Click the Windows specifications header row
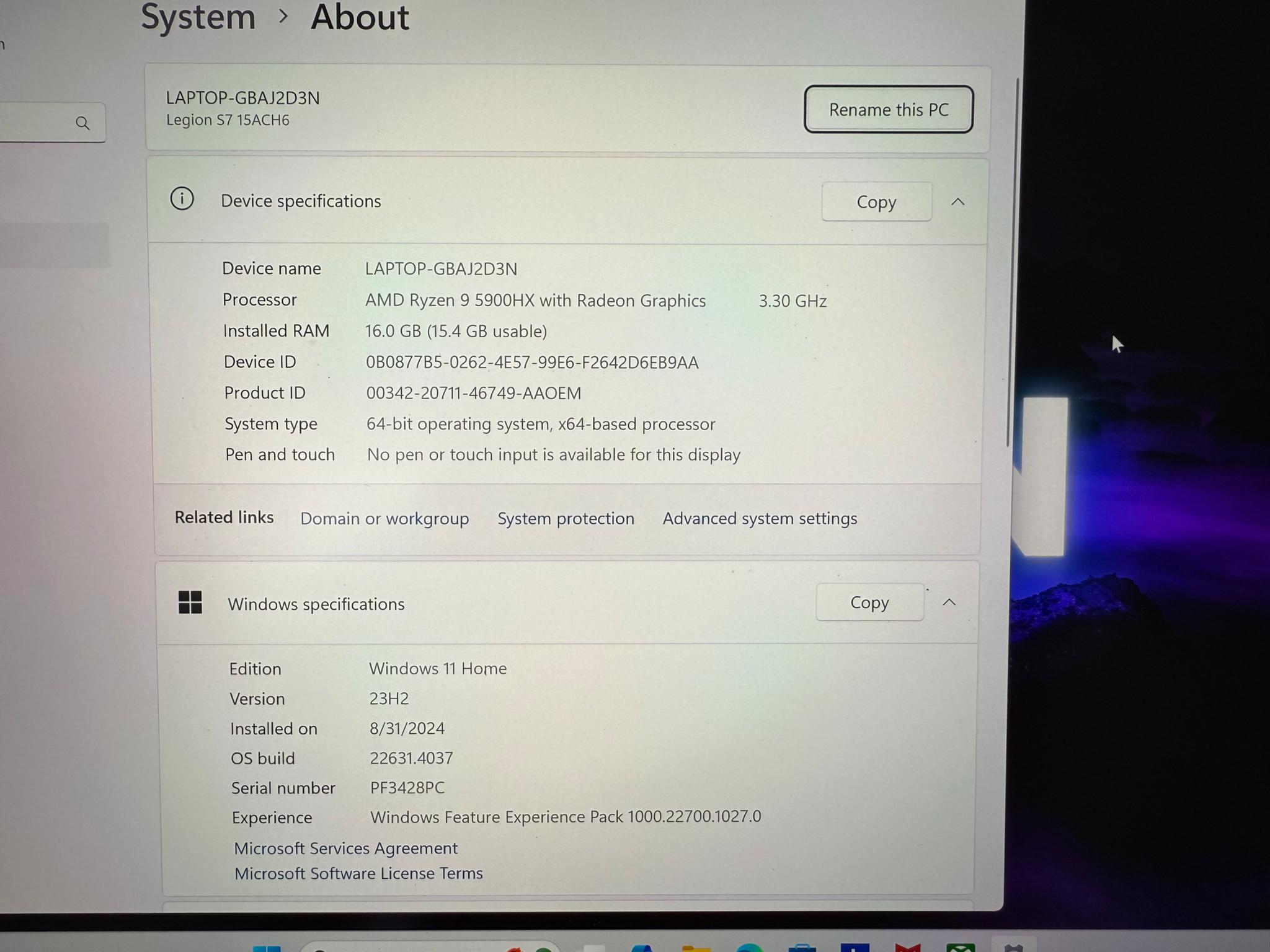This screenshot has height=952, width=1270. pyautogui.click(x=567, y=602)
